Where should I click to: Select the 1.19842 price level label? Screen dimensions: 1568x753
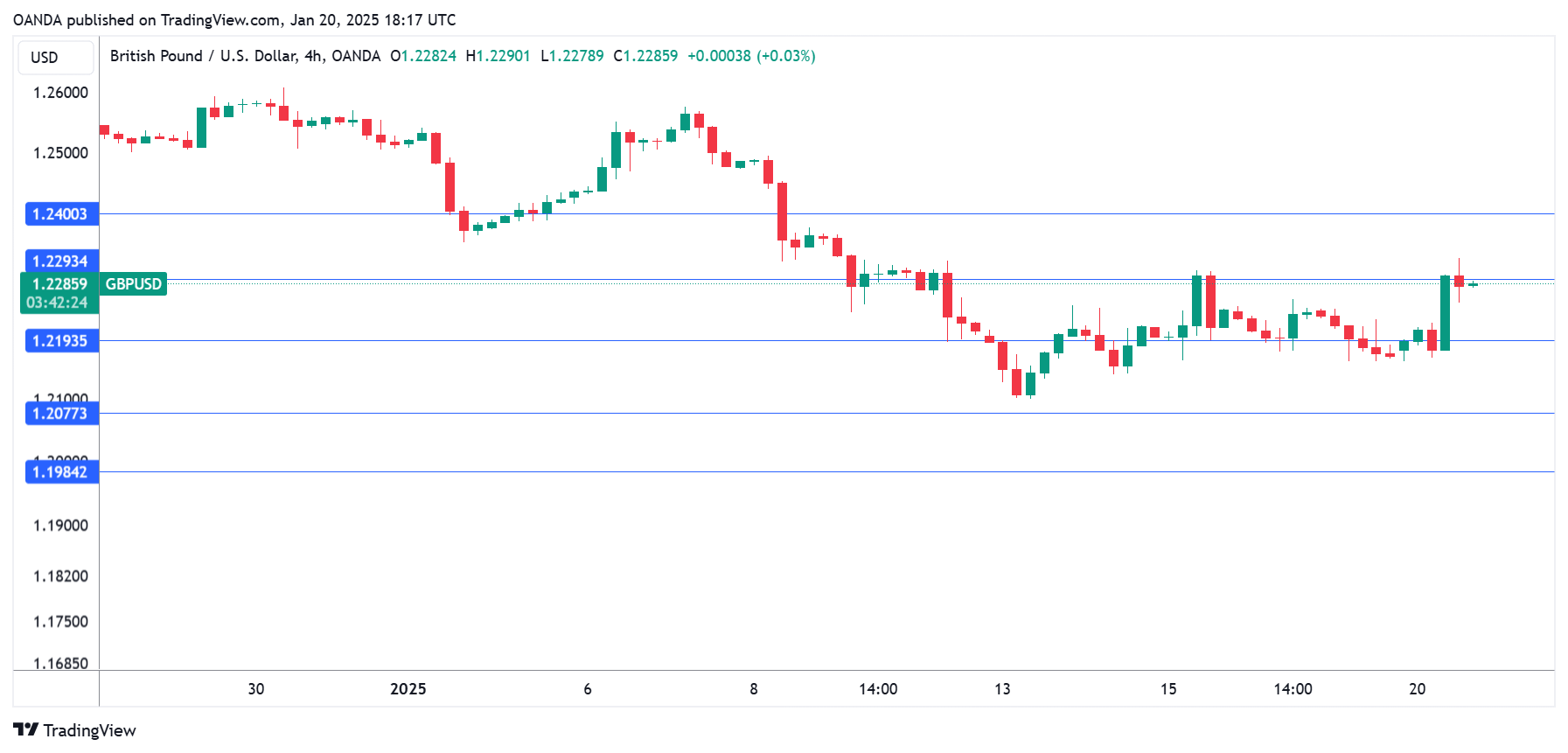60,472
